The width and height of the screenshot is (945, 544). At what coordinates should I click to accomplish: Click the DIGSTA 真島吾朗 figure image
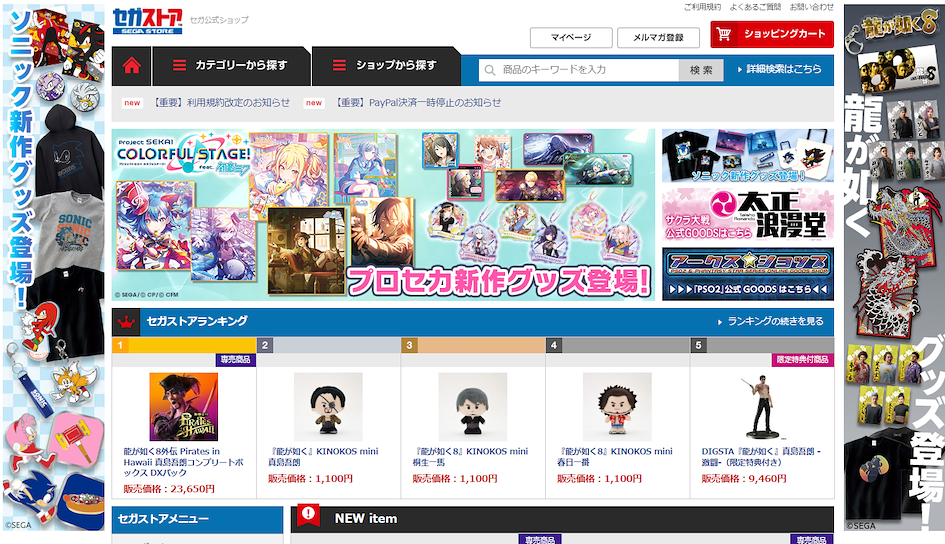pyautogui.click(x=762, y=407)
